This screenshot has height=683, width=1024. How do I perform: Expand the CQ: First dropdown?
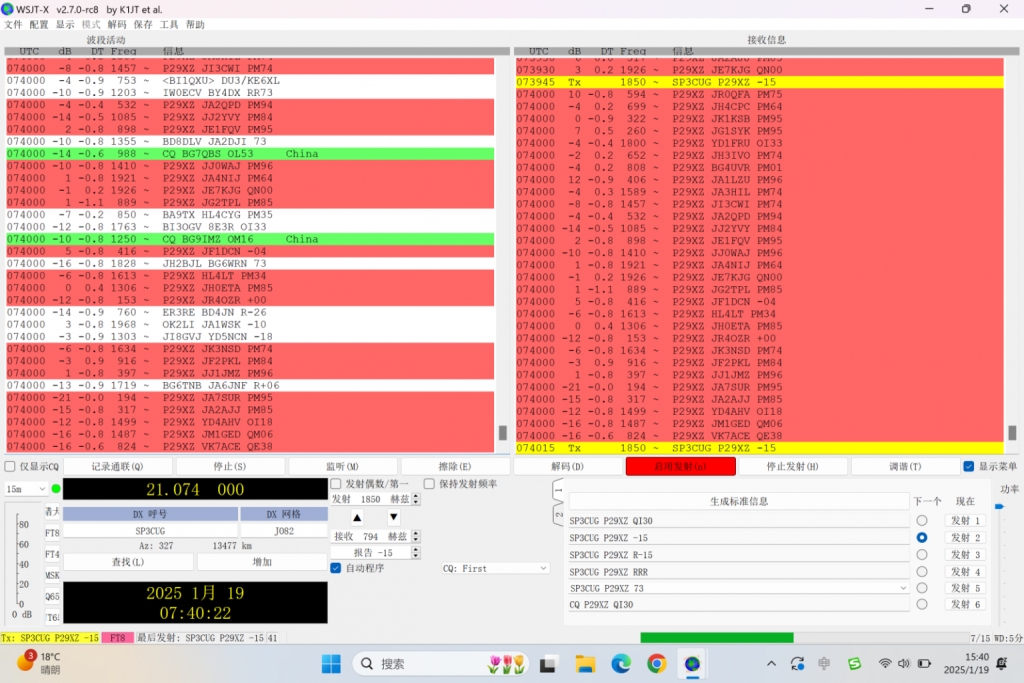pos(496,568)
